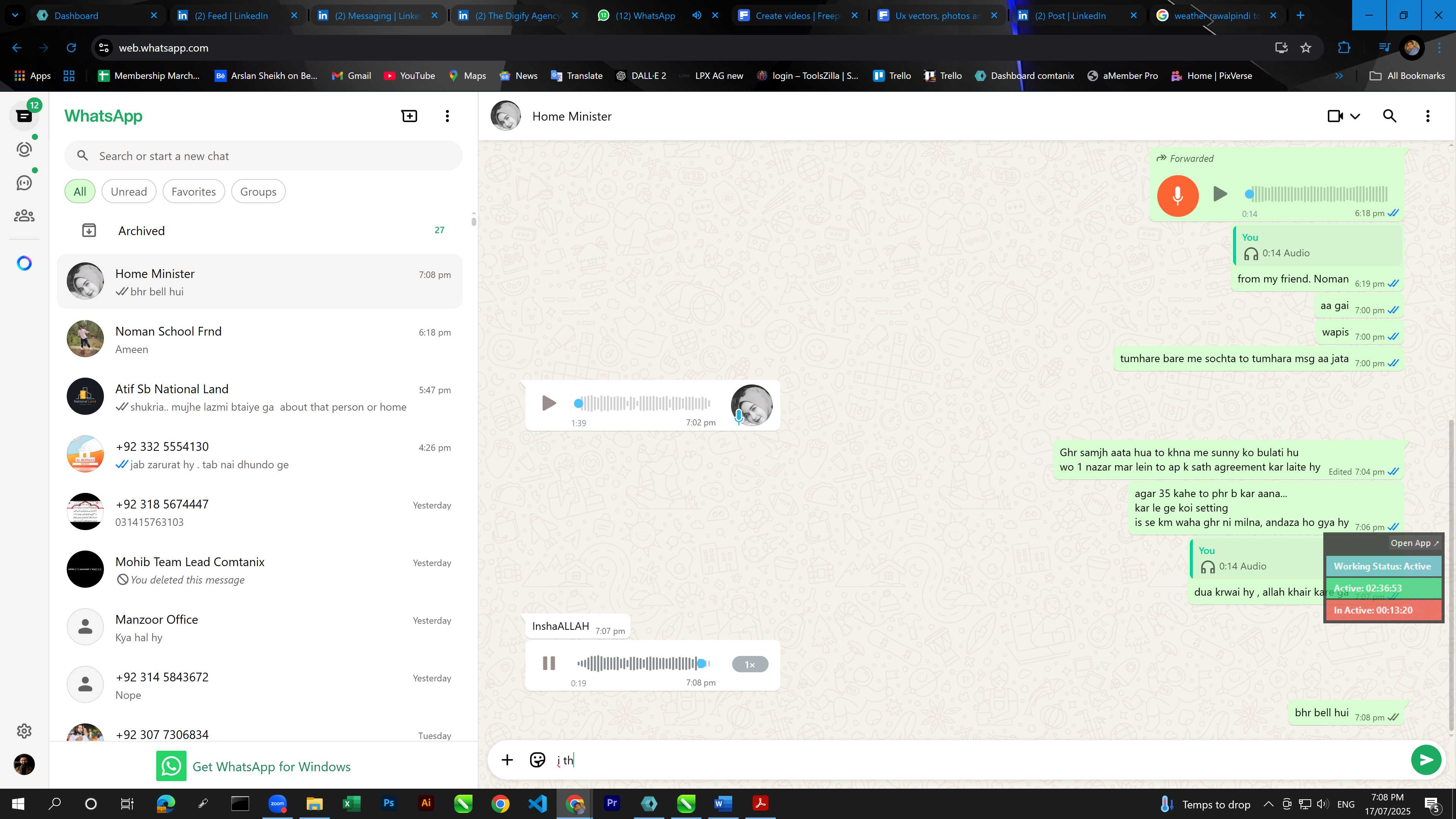1456x819 pixels.
Task: Open All Bookmarks folder
Action: [1407, 76]
